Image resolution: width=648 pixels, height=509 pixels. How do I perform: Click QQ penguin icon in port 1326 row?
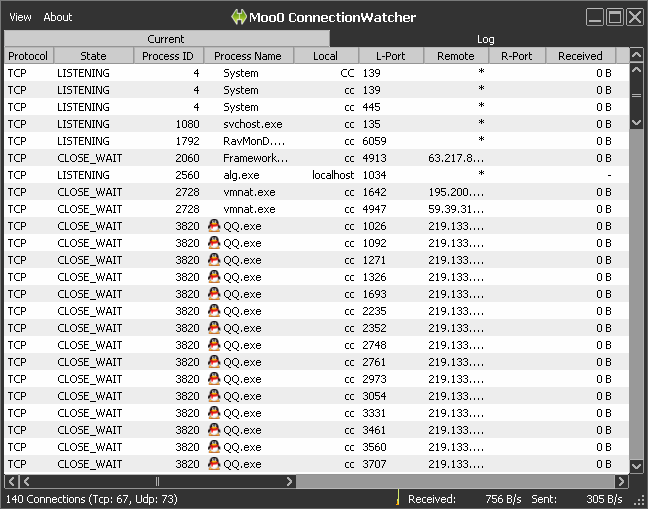[x=214, y=276]
